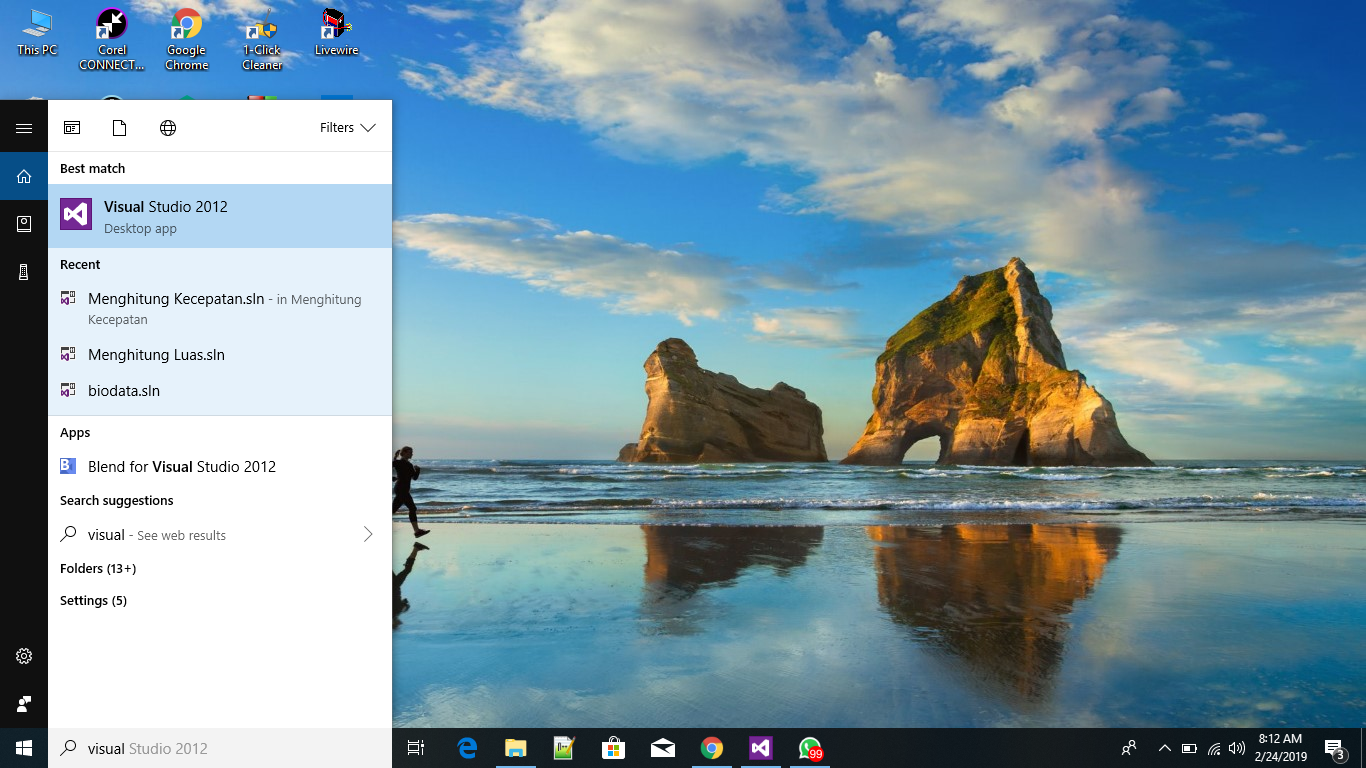The width and height of the screenshot is (1366, 768).
Task: Open File Explorer from taskbar
Action: 516,748
